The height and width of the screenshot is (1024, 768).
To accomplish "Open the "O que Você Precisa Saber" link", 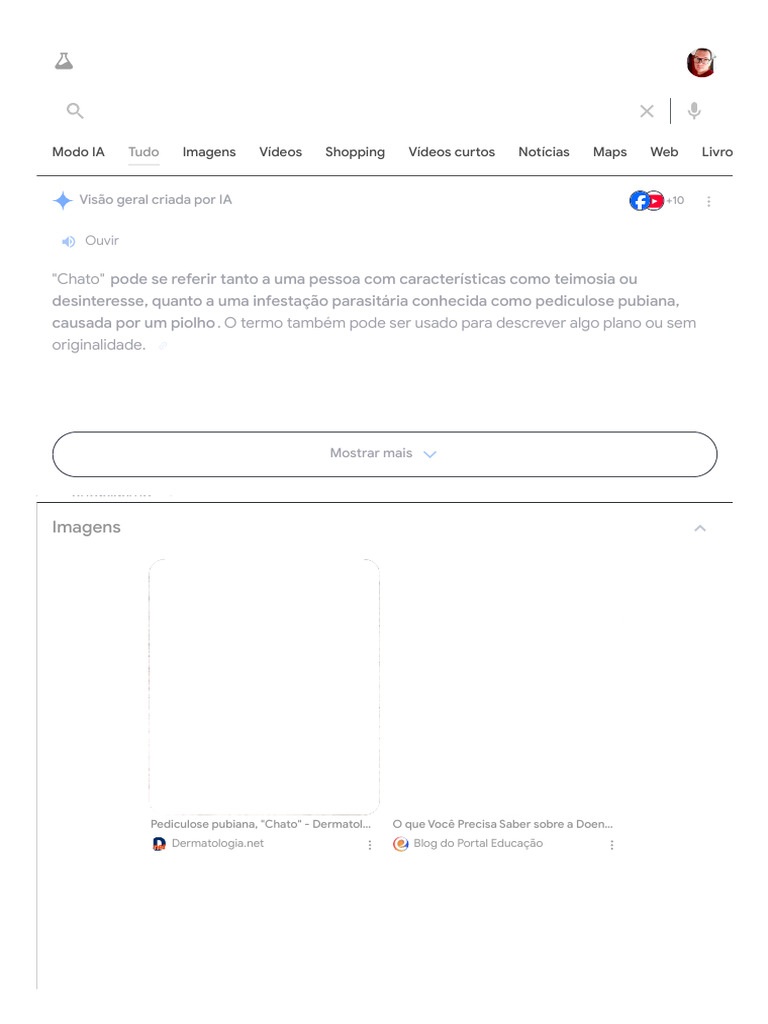I will tap(502, 824).
